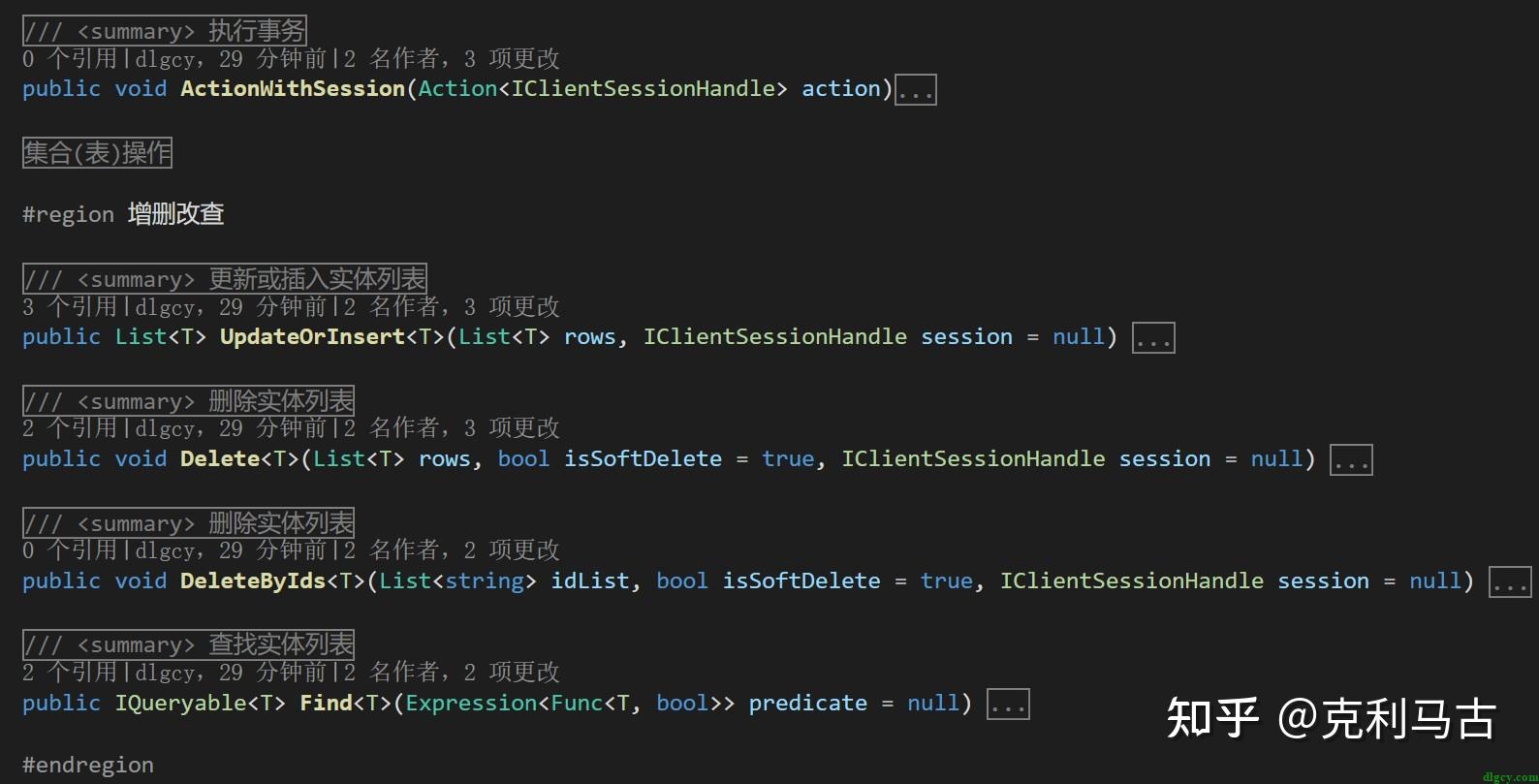Click the #endregion directive
The image size is (1539, 784).
(88, 765)
